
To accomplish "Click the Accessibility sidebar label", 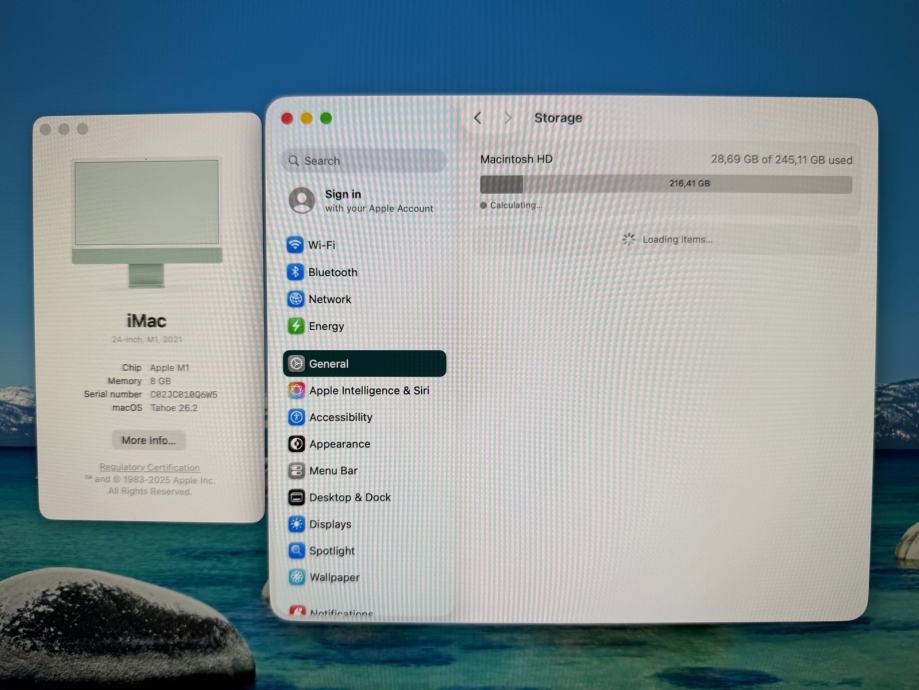I will pos(341,417).
